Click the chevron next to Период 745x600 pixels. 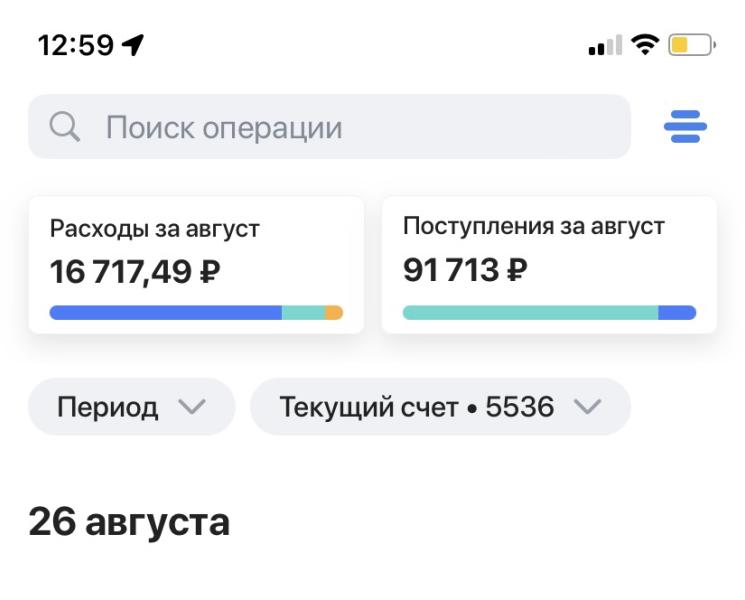[x=191, y=407]
